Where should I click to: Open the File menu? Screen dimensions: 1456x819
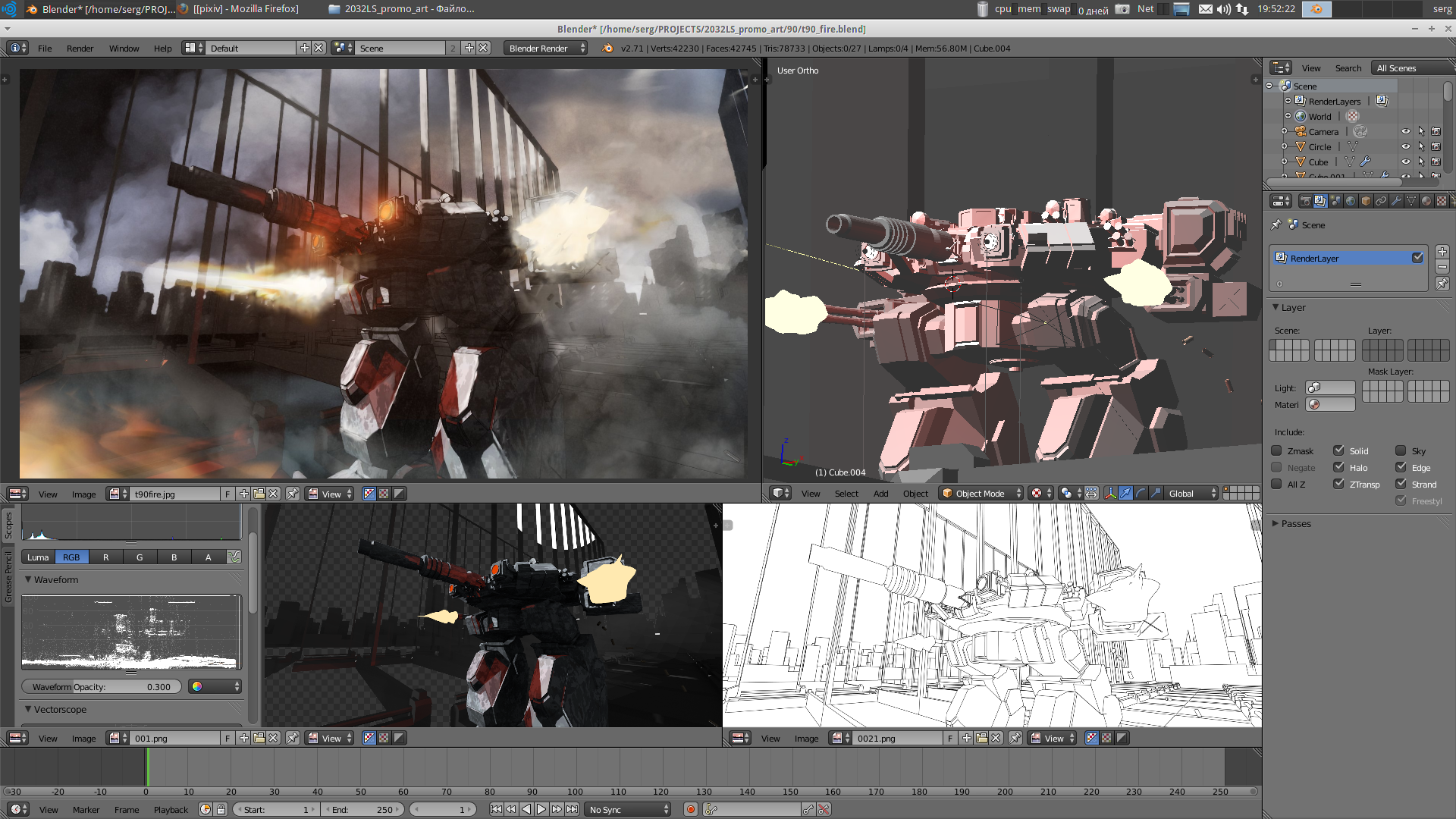(x=45, y=49)
